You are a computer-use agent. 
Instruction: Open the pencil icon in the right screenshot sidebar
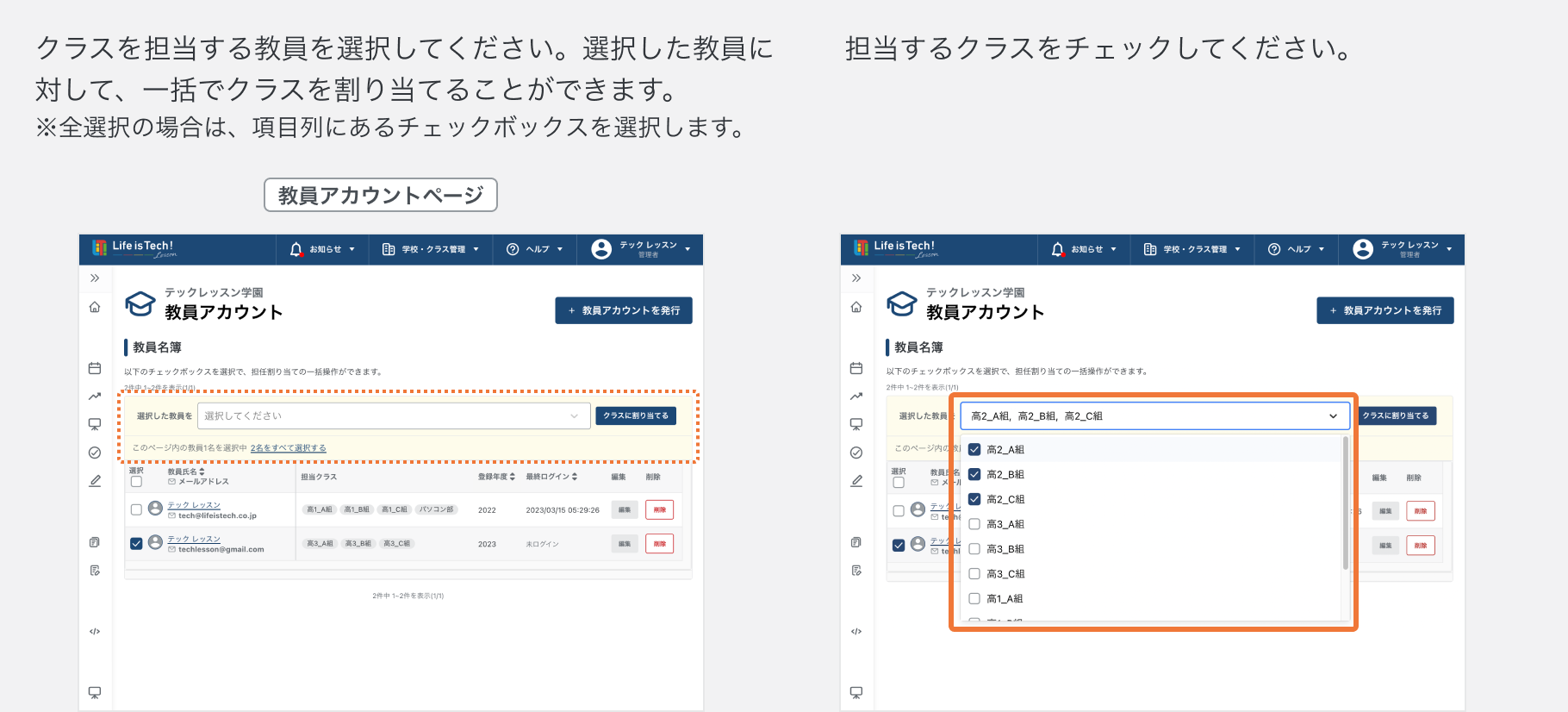[x=856, y=481]
